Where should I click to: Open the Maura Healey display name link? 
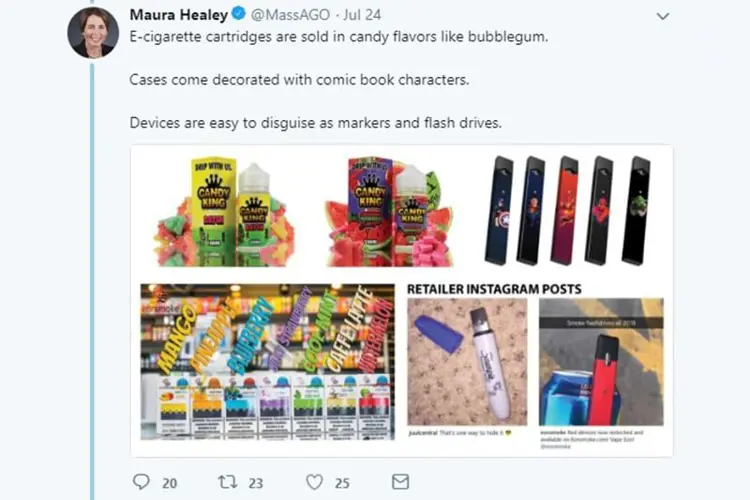tap(178, 15)
